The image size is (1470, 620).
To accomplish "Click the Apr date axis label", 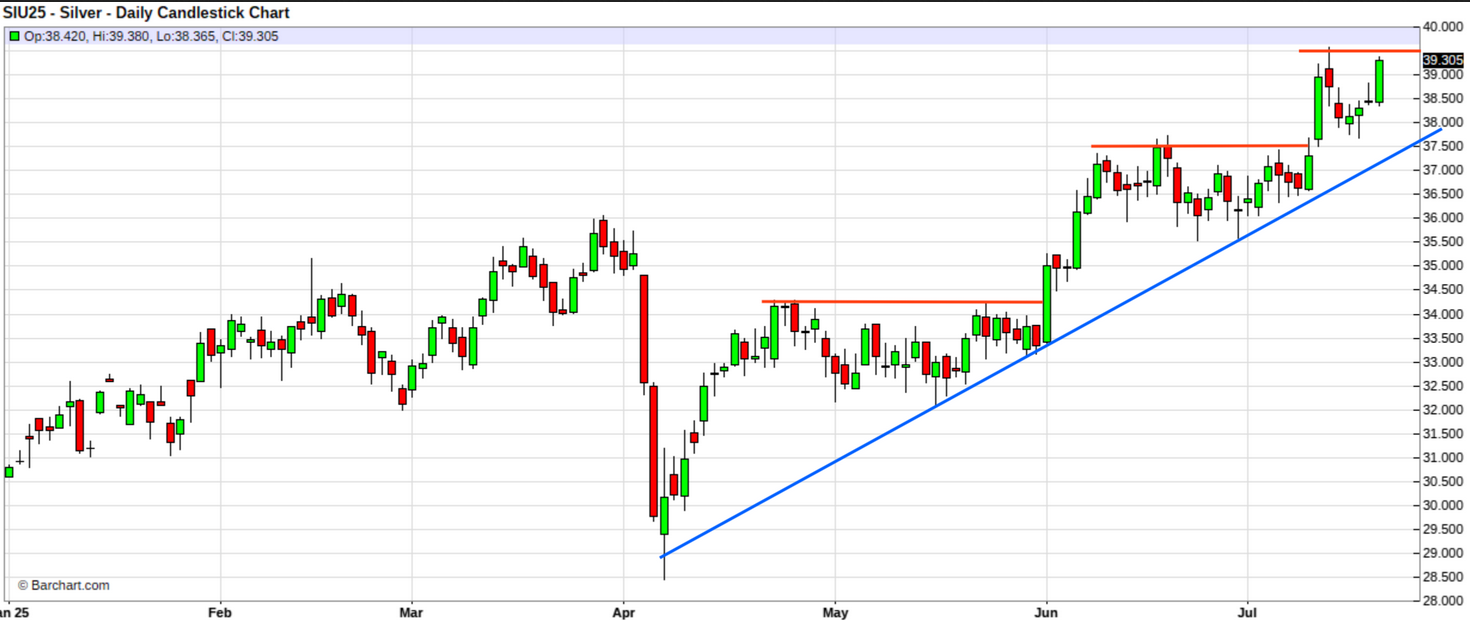I will point(624,609).
